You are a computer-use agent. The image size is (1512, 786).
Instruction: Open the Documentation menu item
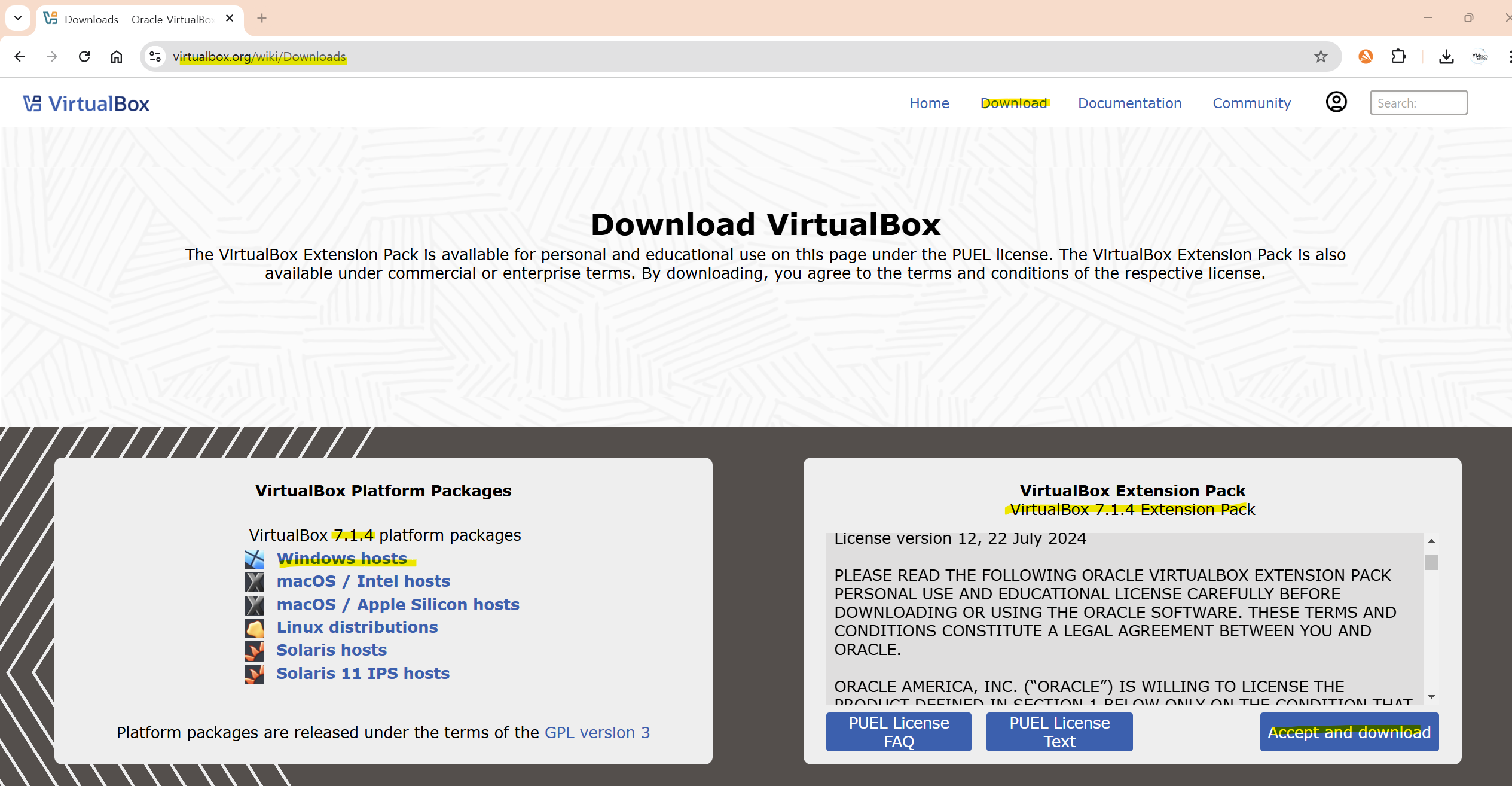[1129, 103]
